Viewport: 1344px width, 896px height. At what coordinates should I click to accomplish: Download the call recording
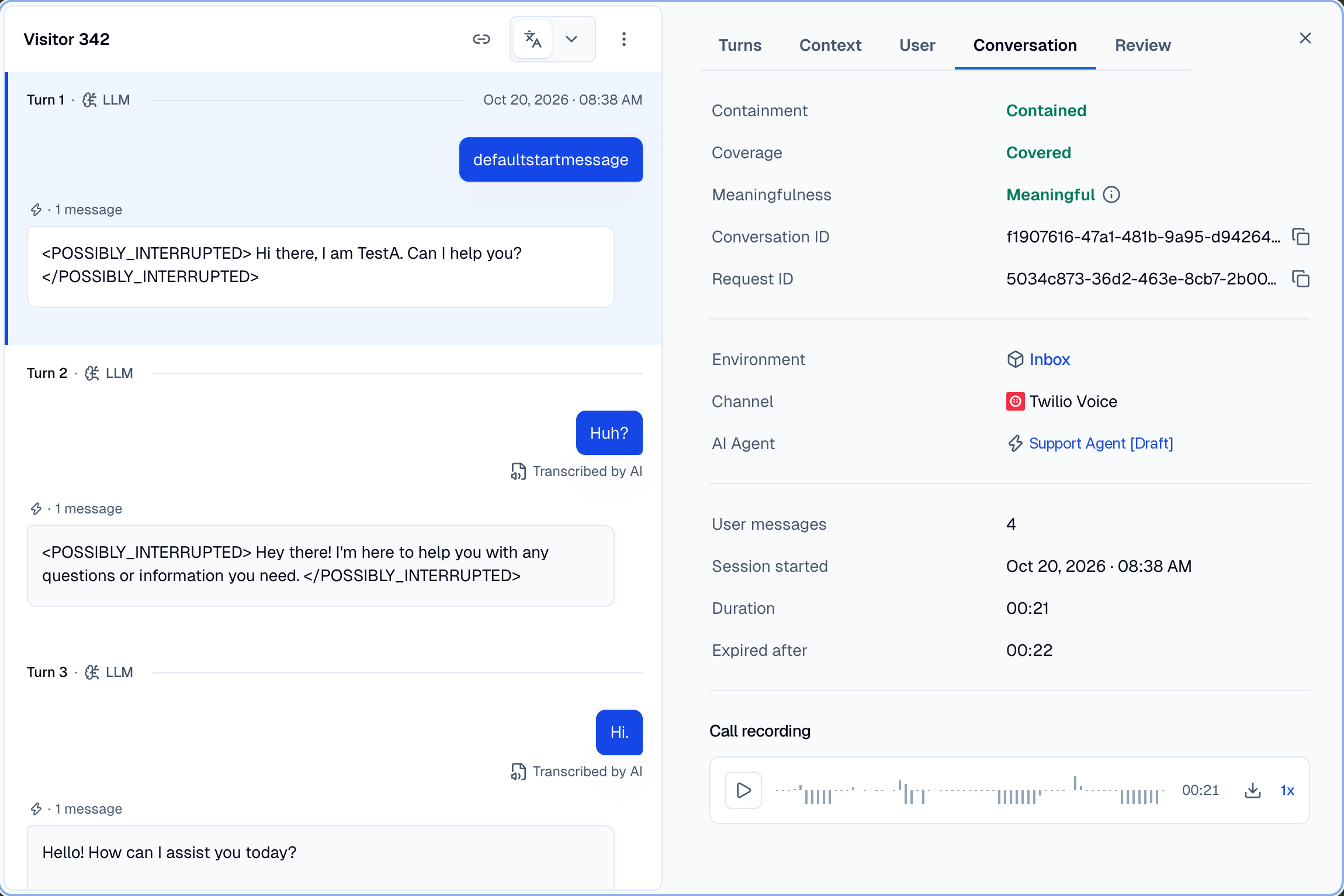pyautogui.click(x=1252, y=790)
